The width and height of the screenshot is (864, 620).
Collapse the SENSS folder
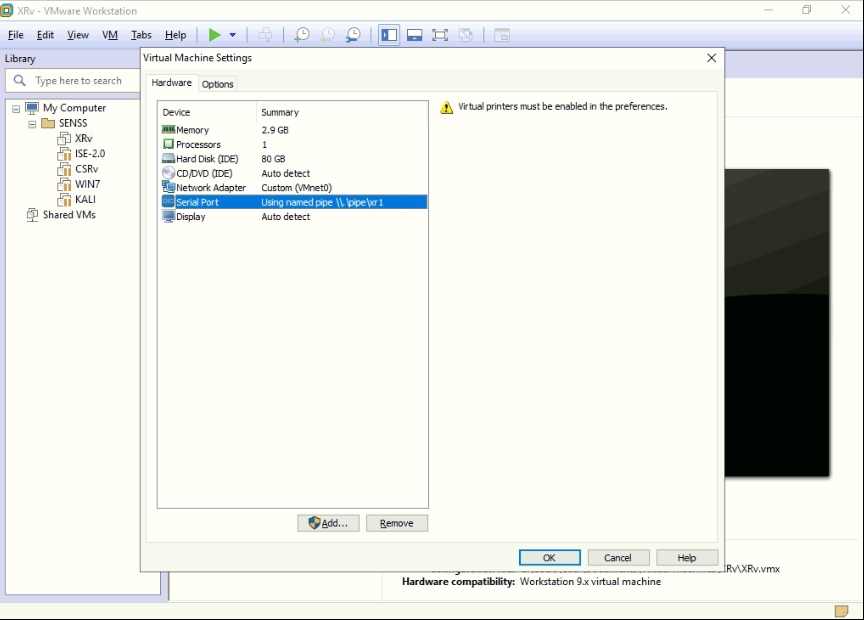tap(31, 122)
